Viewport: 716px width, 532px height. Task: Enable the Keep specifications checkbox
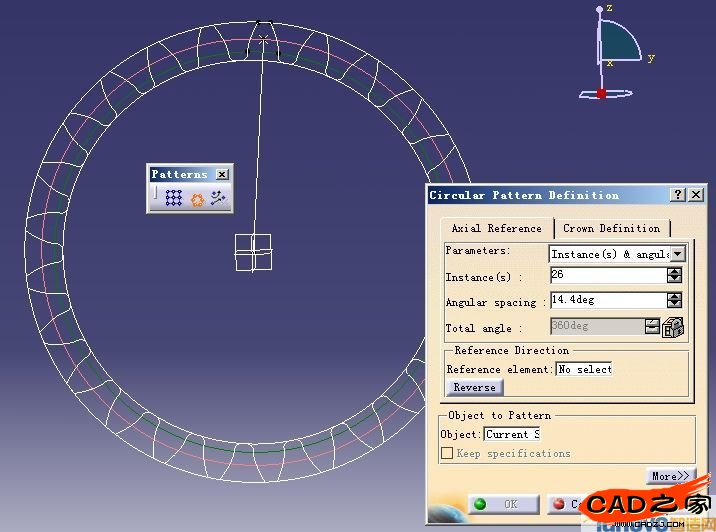pyautogui.click(x=447, y=453)
